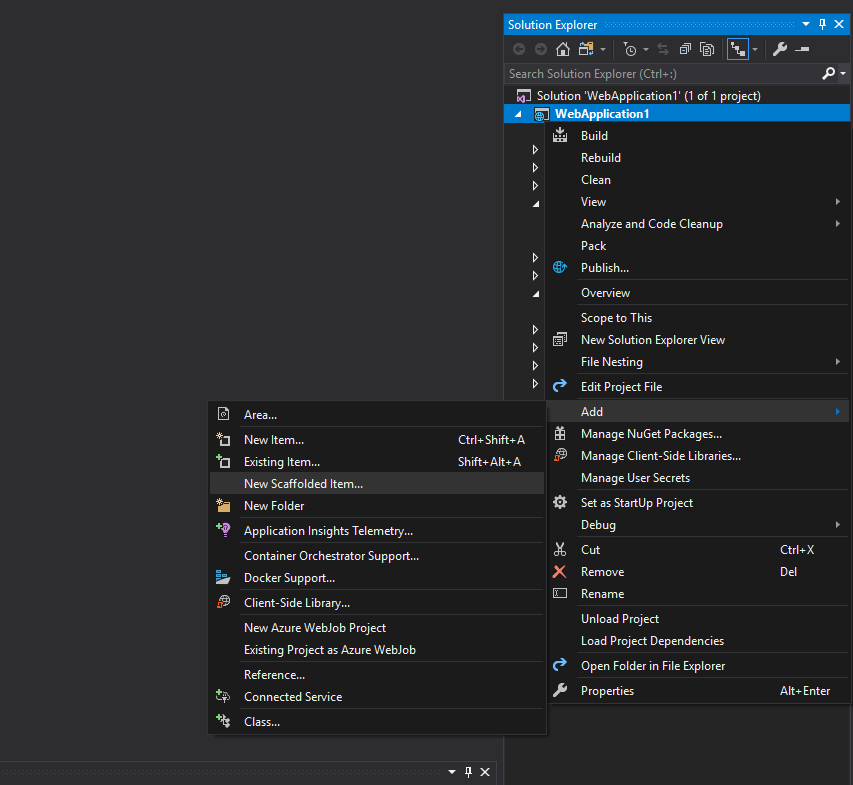Click Open Folder in File Explorer icon

pyautogui.click(x=560, y=665)
